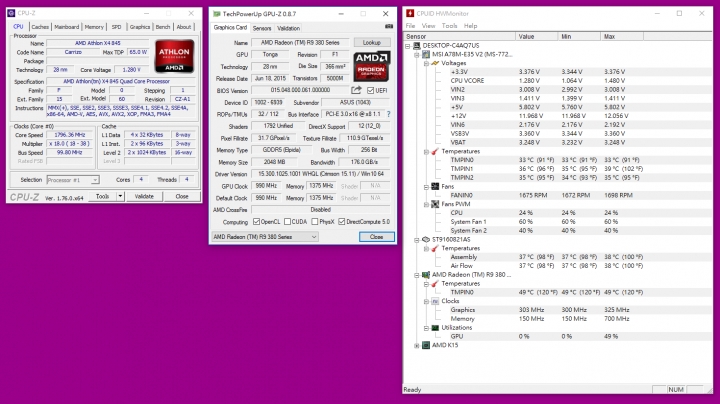This screenshot has width=720, height=404.
Task: Click the AMD Radeon Graphics logo in GPU-Z
Action: tap(371, 66)
